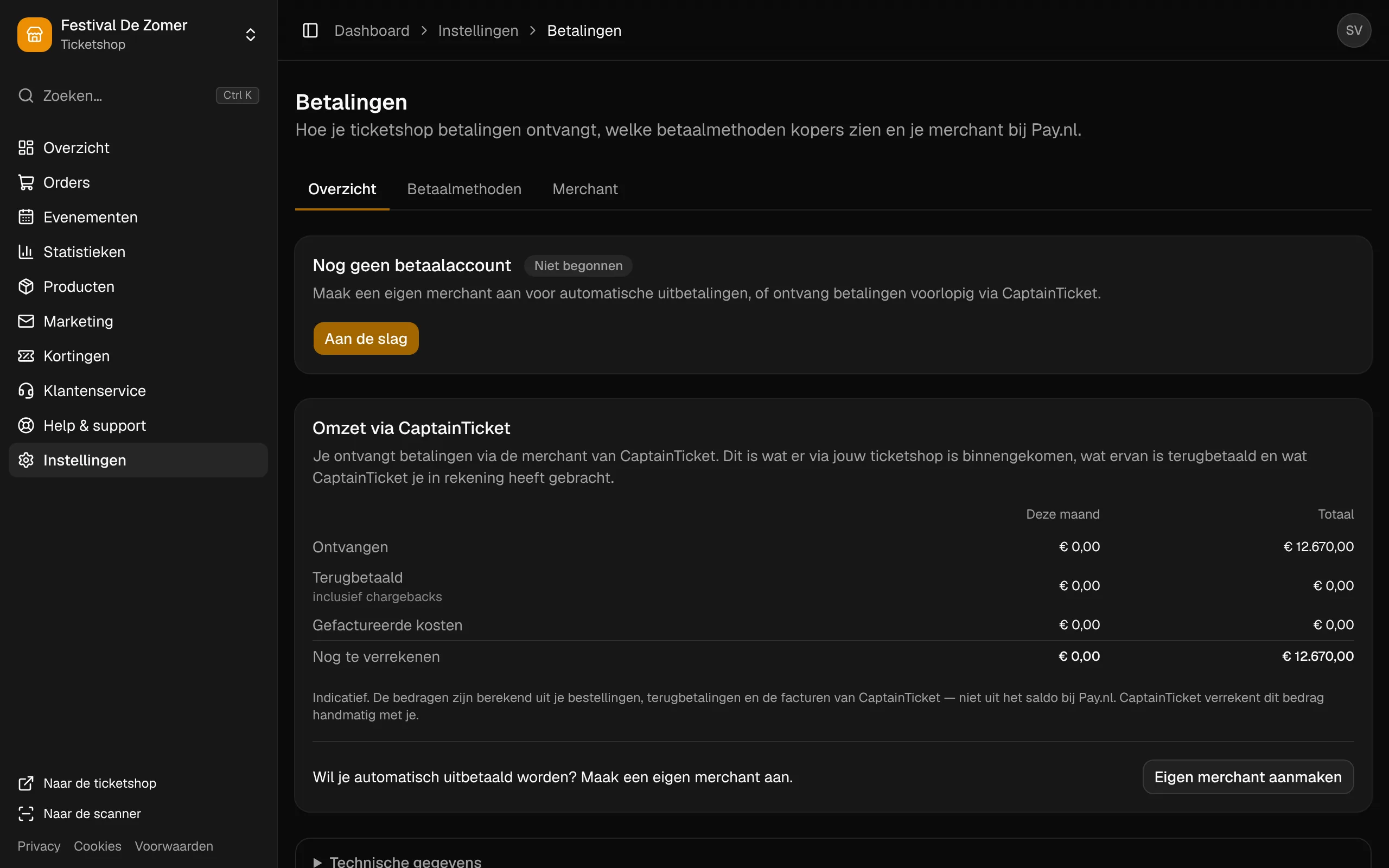The image size is (1389, 868).
Task: Open Marketing via the envelope icon
Action: tap(26, 322)
